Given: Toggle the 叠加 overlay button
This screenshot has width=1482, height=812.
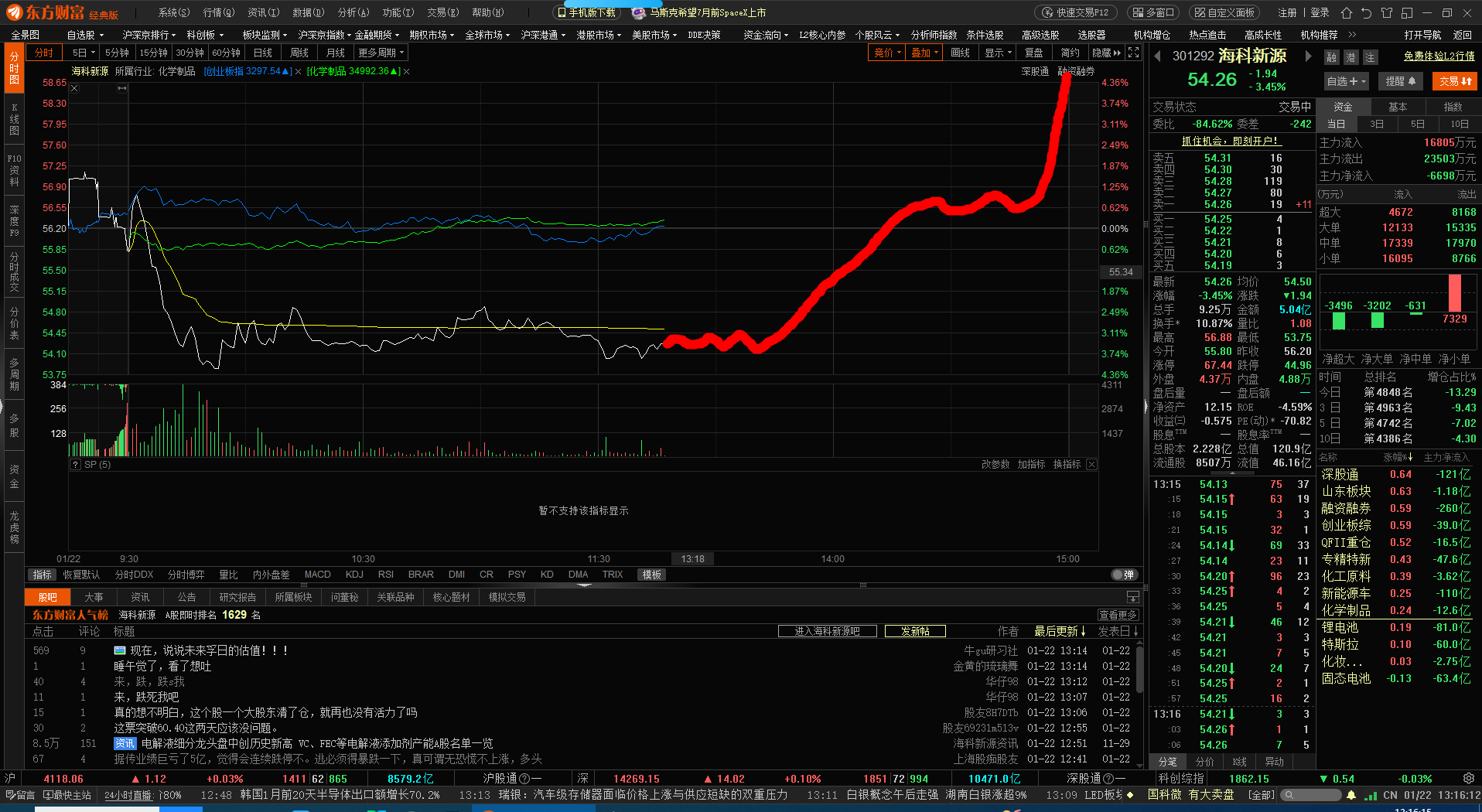Looking at the screenshot, I should (924, 53).
